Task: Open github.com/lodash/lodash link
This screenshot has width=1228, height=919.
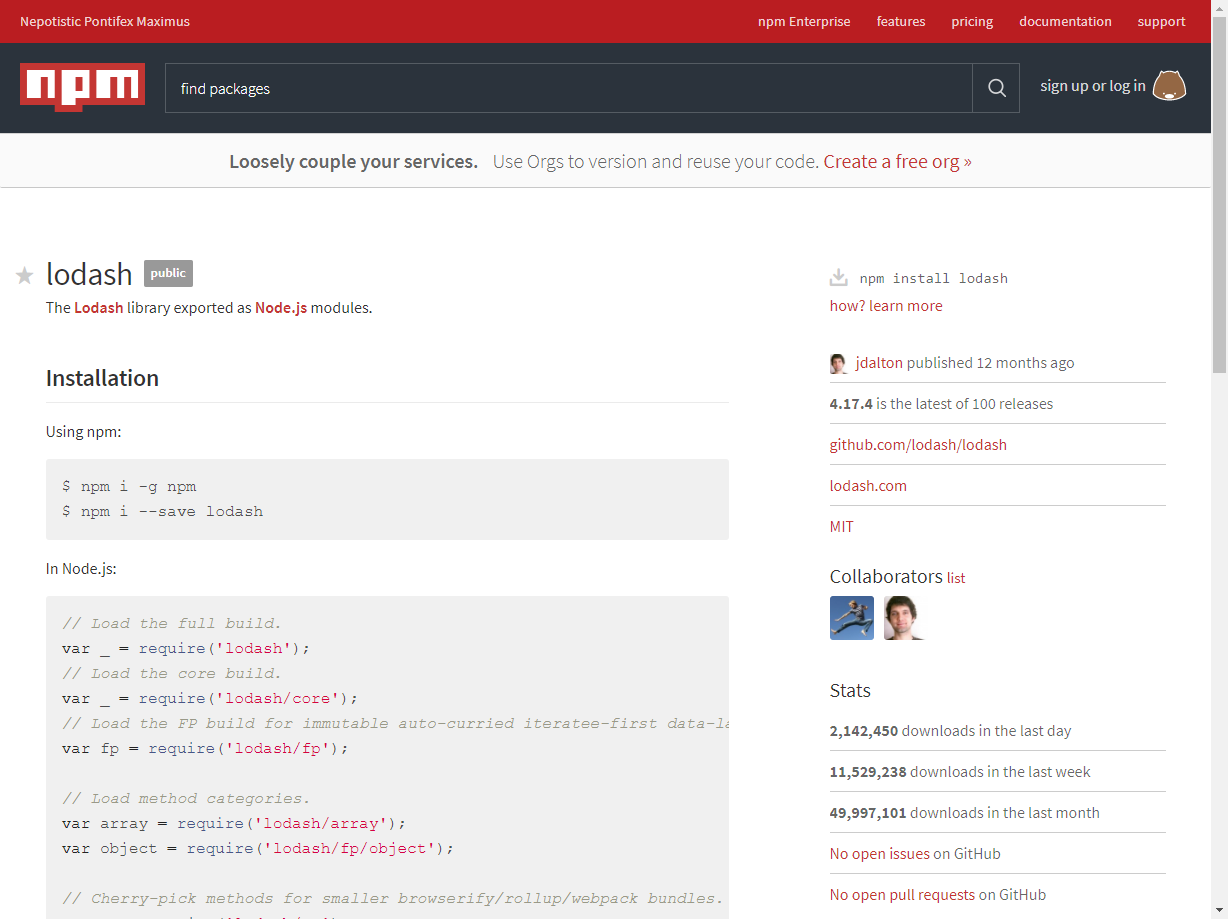Action: 918,445
